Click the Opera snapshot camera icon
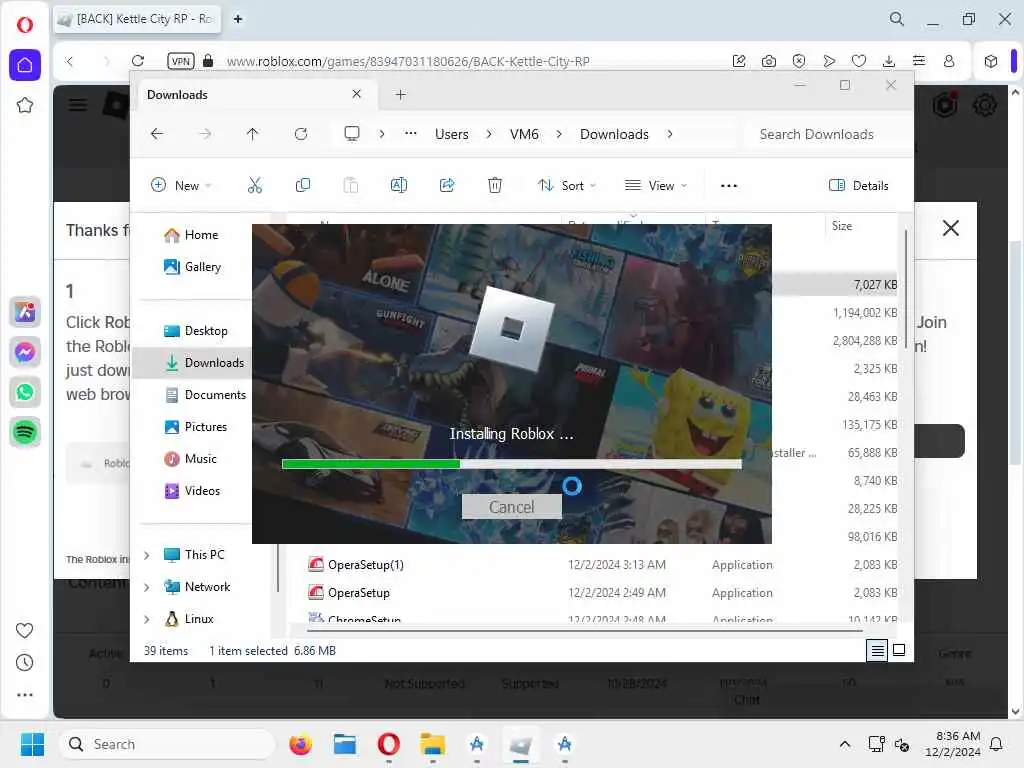The width and height of the screenshot is (1024, 768). pos(769,61)
